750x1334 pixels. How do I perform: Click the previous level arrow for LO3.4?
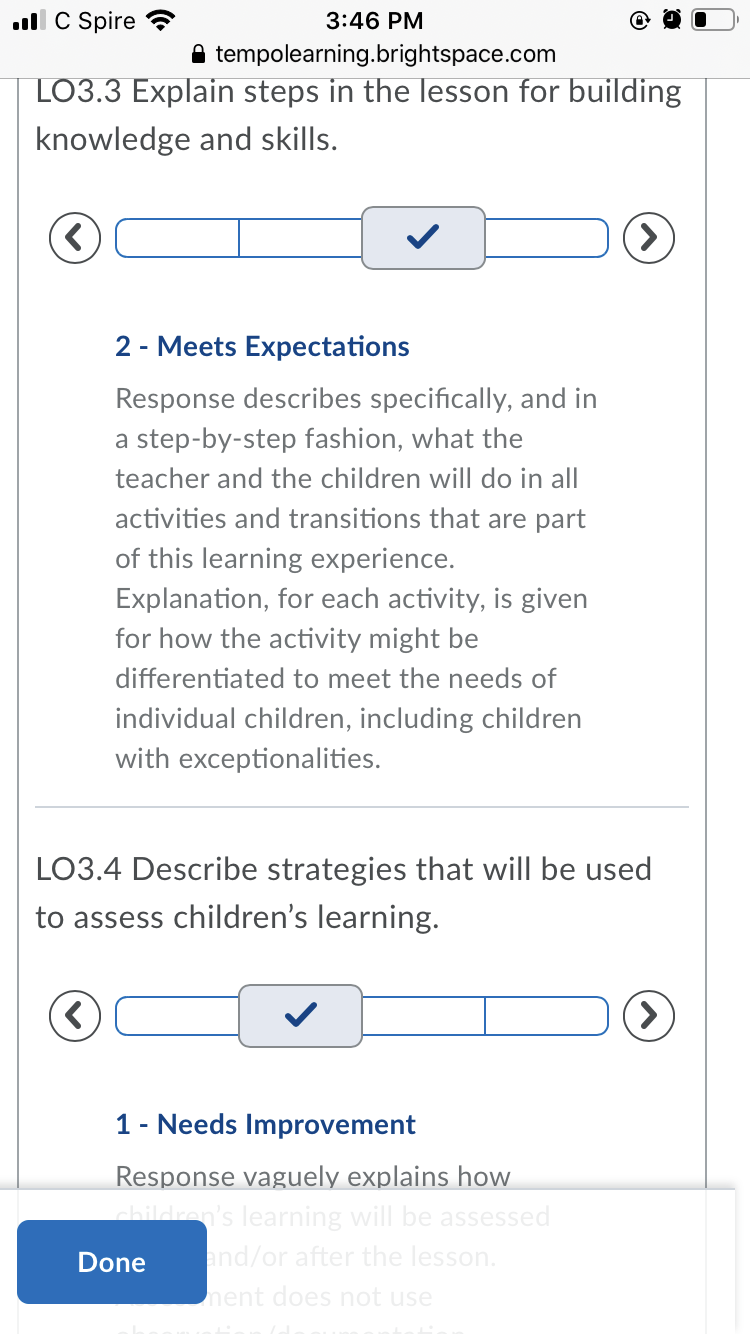76,1016
